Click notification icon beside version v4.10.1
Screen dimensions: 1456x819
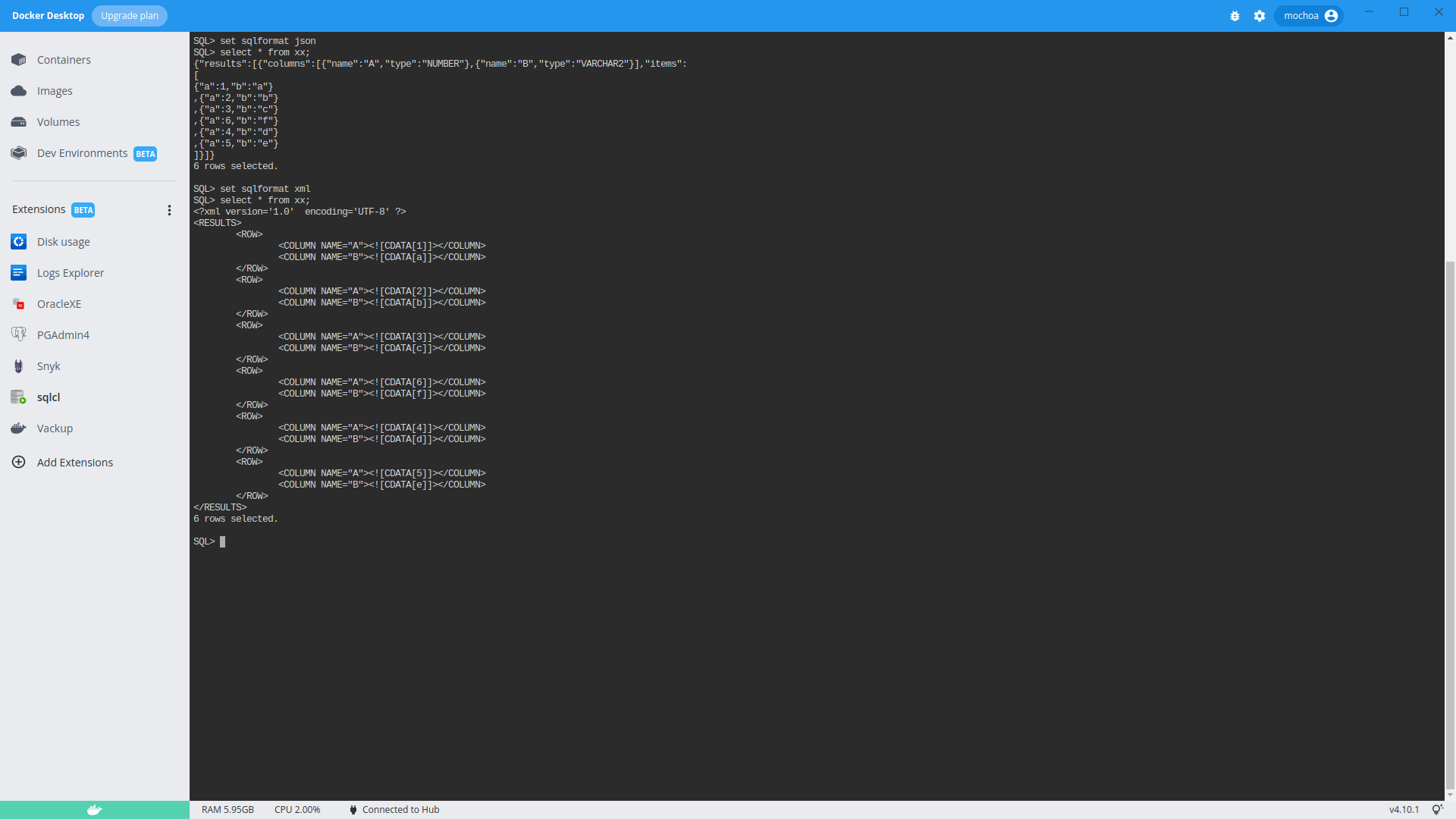[1436, 810]
